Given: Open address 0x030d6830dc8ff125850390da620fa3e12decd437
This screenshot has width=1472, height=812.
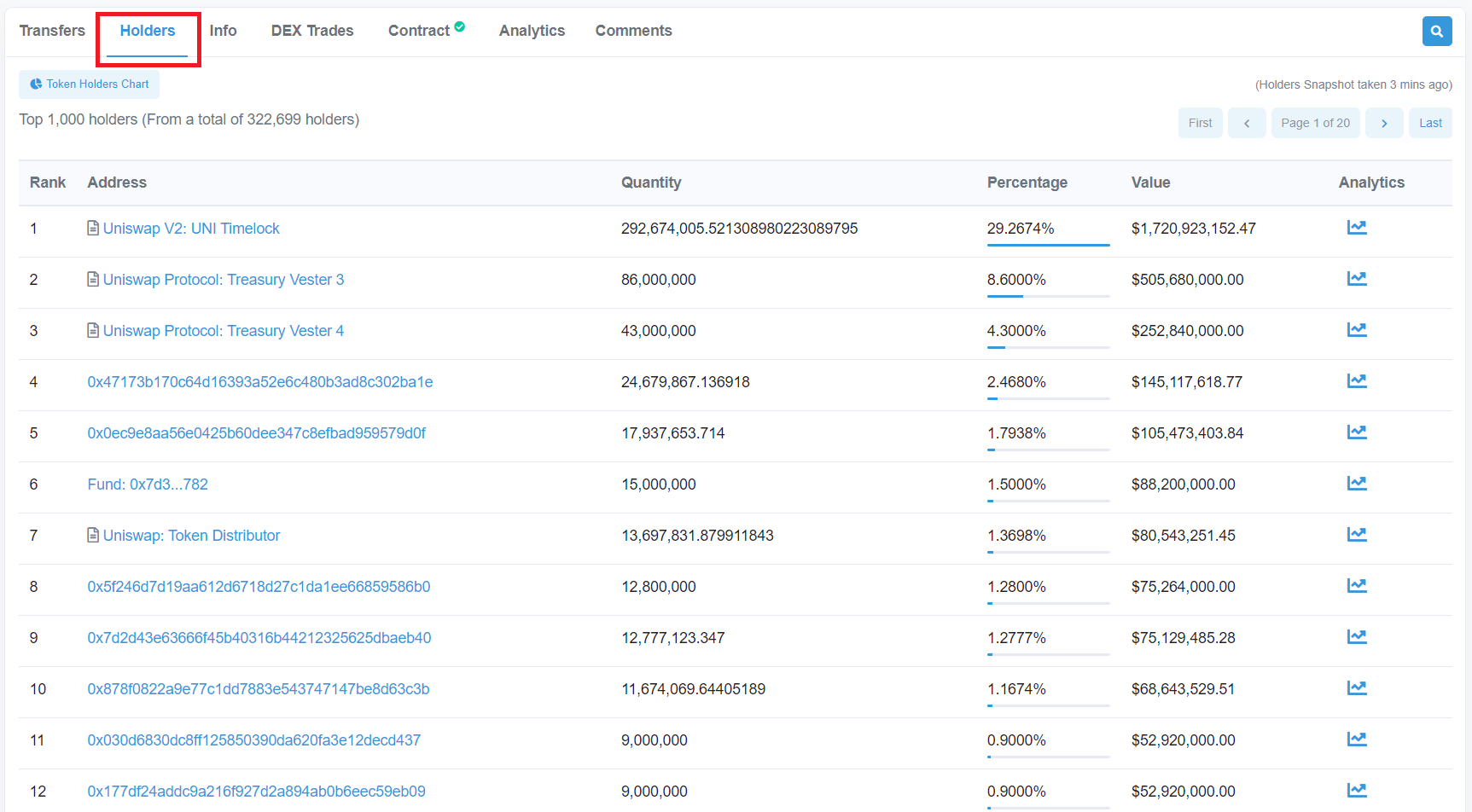Looking at the screenshot, I should click(x=254, y=740).
